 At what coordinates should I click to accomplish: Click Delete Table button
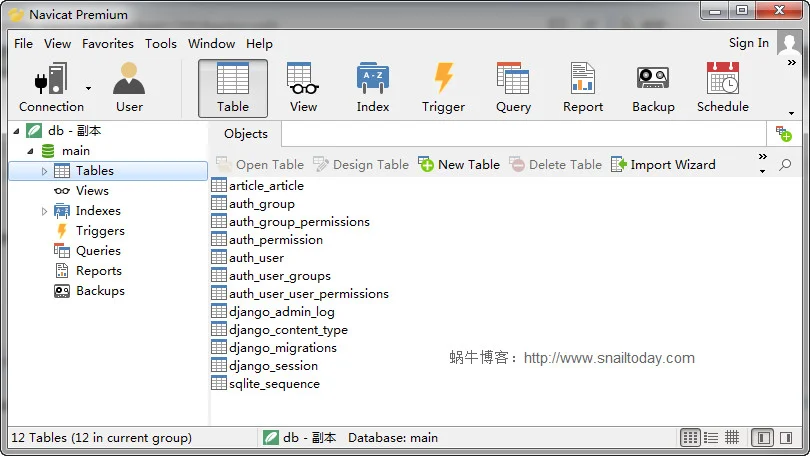coord(555,165)
